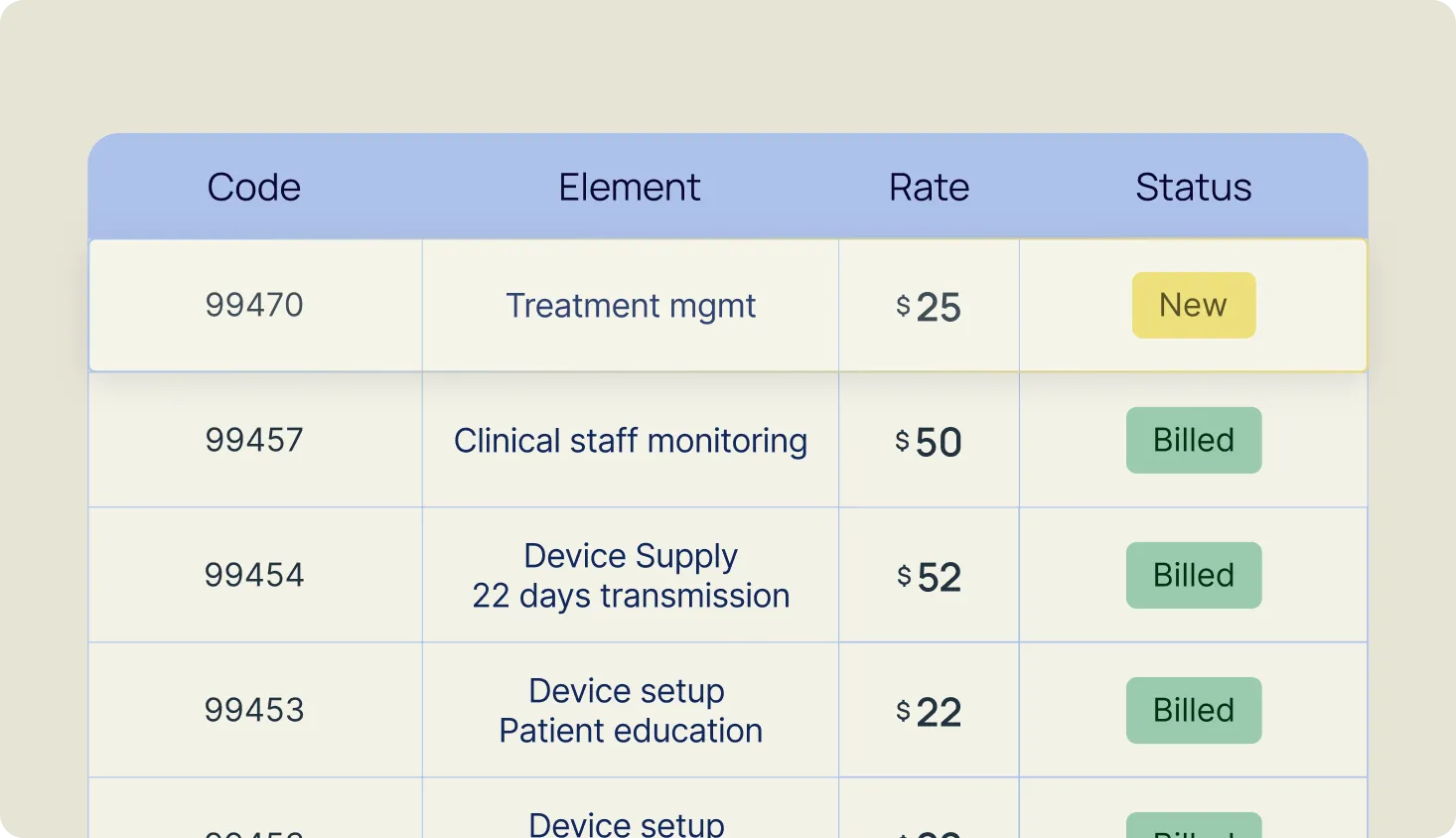Click the $50 rate cell
This screenshot has height=838, width=1456.
pos(929,441)
